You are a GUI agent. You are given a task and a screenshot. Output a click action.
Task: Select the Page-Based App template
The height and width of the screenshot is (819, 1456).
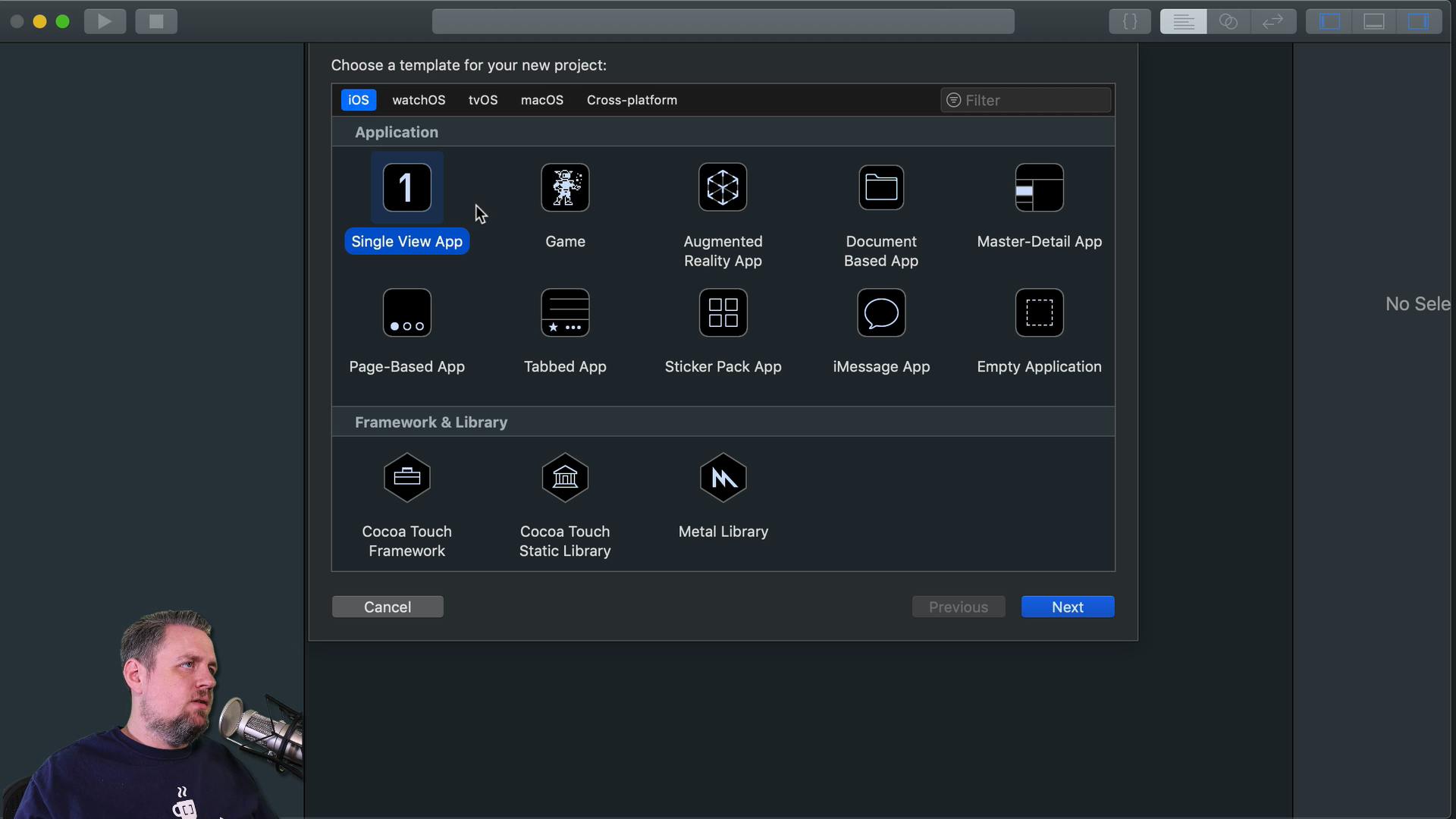point(407,312)
